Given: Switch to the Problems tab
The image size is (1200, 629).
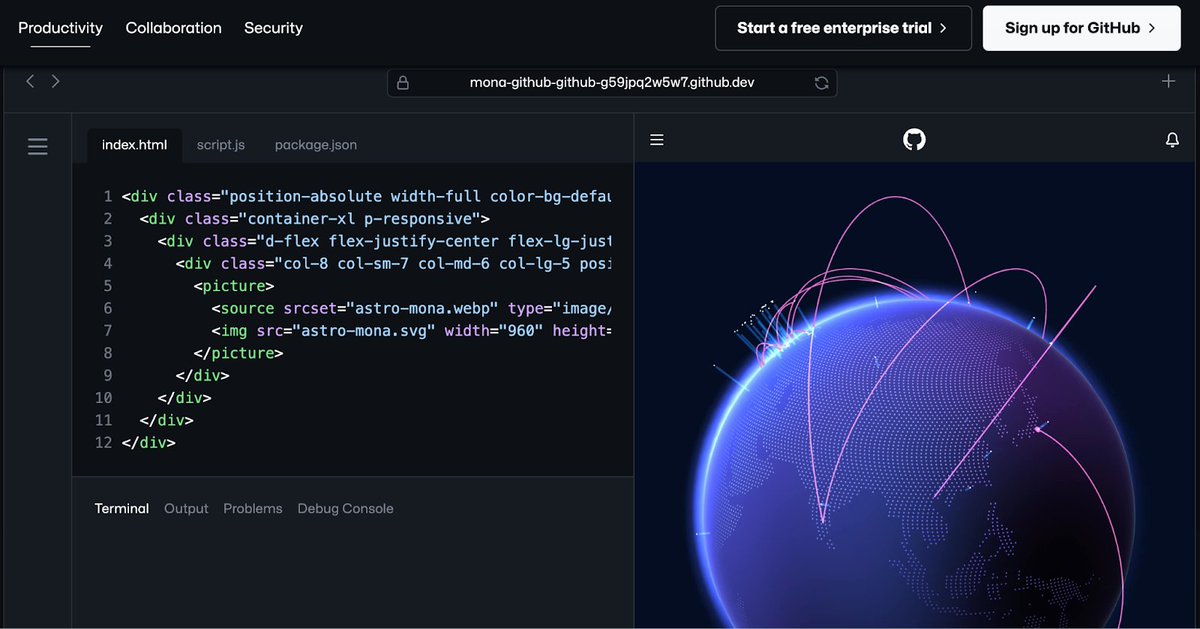Looking at the screenshot, I should pos(252,508).
